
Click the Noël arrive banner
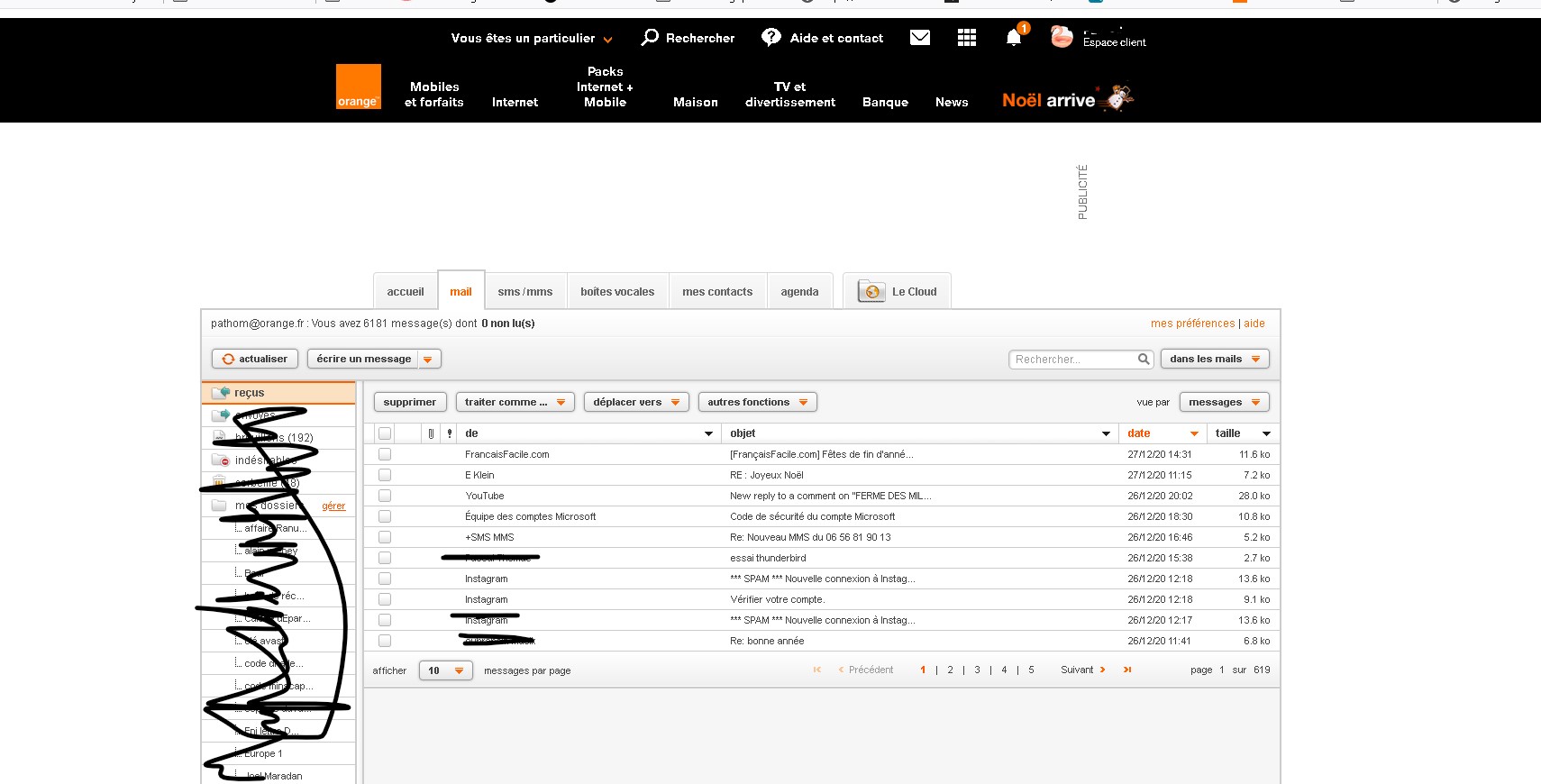click(x=1068, y=98)
